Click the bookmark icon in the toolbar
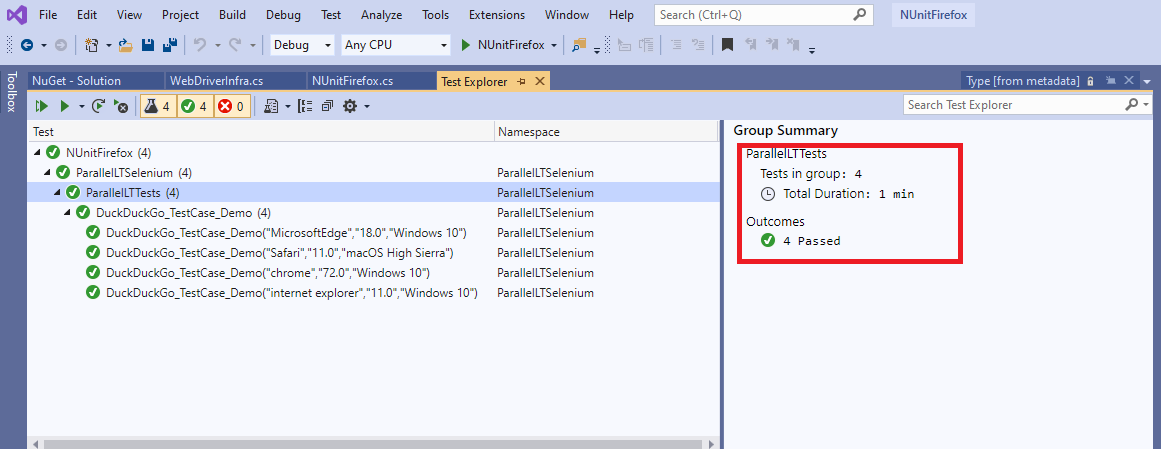Screen dimensions: 1161x449 point(727,45)
